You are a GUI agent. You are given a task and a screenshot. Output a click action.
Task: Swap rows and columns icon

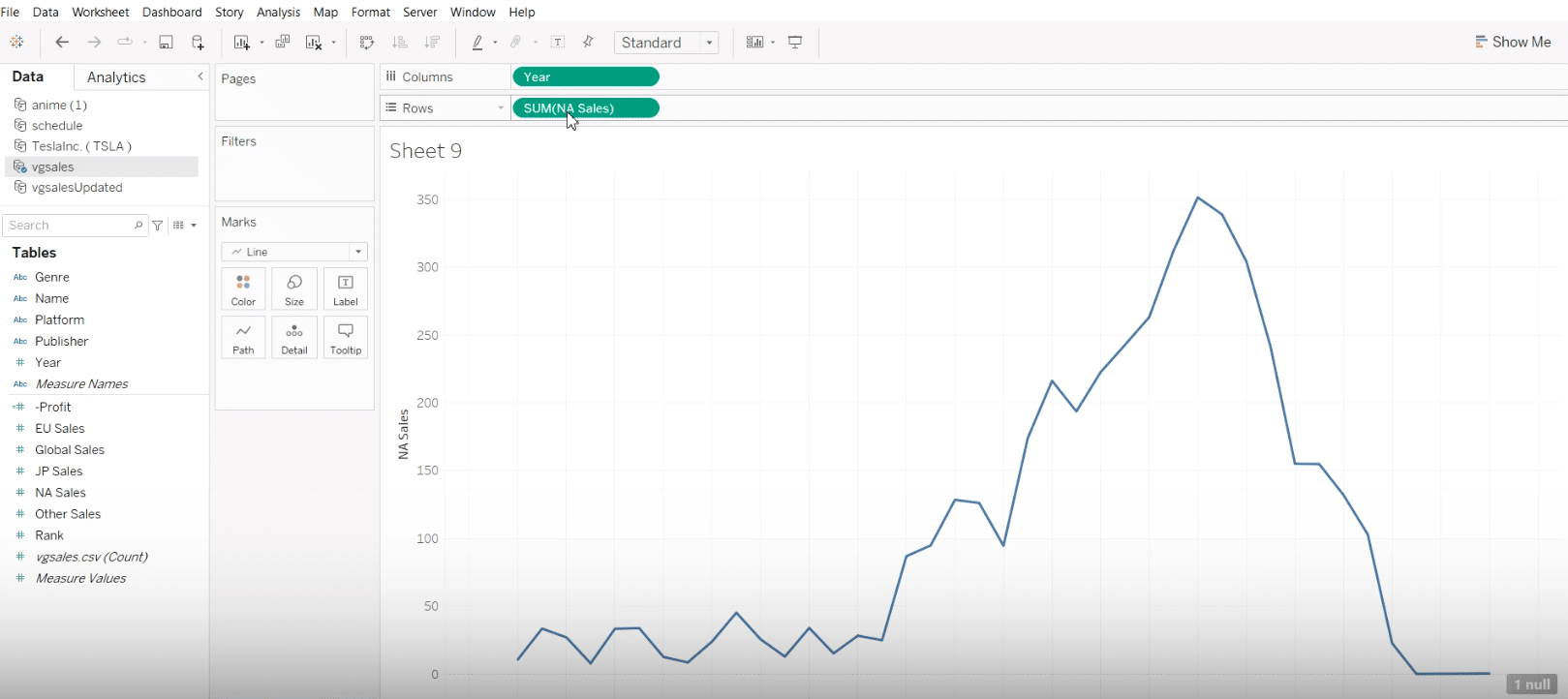(367, 43)
